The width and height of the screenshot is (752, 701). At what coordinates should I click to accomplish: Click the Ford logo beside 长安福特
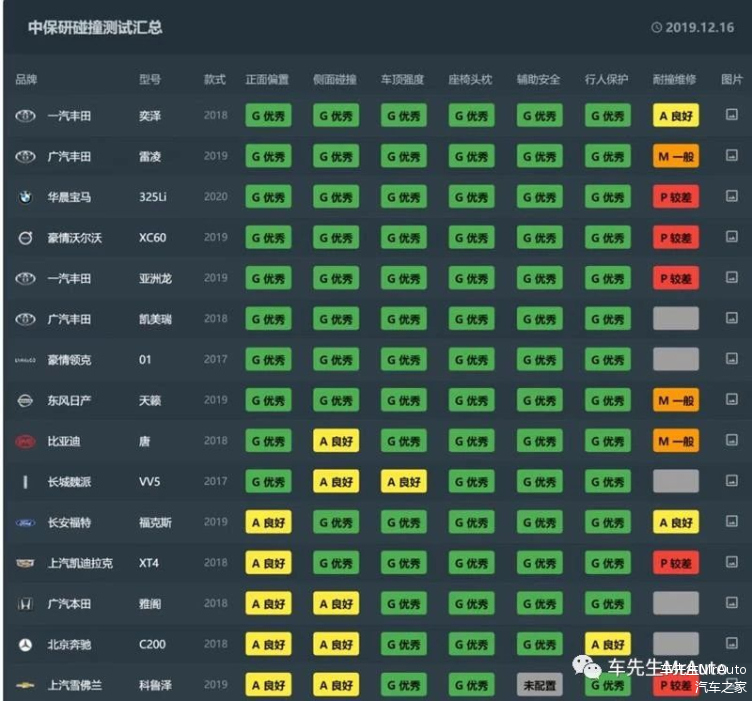pyautogui.click(x=25, y=523)
